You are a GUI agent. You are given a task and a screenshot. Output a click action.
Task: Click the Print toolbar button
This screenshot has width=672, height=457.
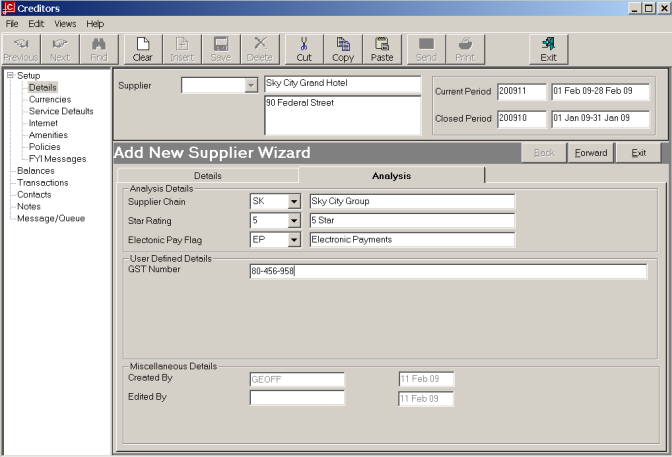pos(465,49)
